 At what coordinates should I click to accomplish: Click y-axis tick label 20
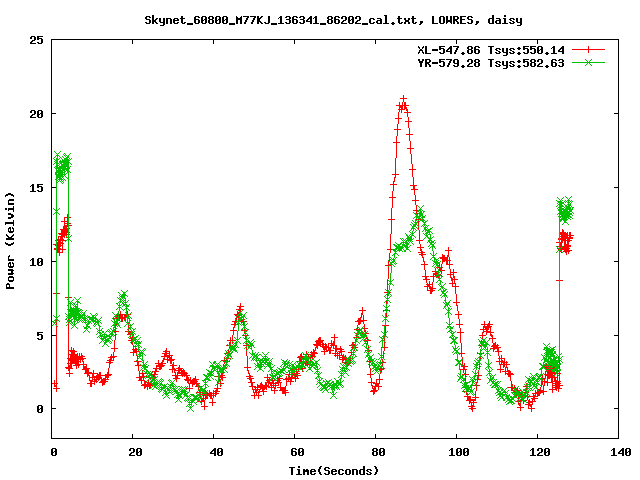[36, 114]
